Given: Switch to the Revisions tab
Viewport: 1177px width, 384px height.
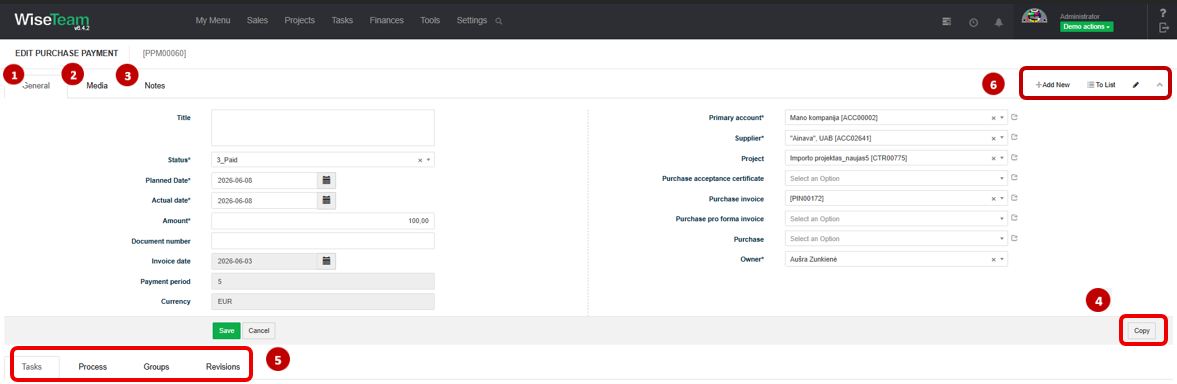Looking at the screenshot, I should click(x=223, y=367).
